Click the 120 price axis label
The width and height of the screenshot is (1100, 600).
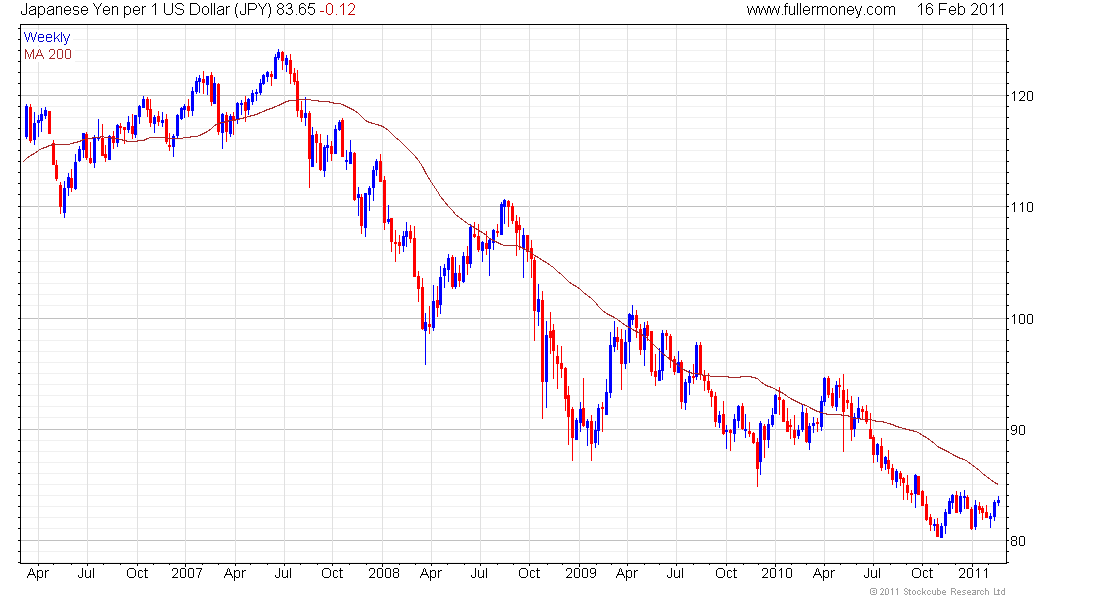[x=1022, y=96]
